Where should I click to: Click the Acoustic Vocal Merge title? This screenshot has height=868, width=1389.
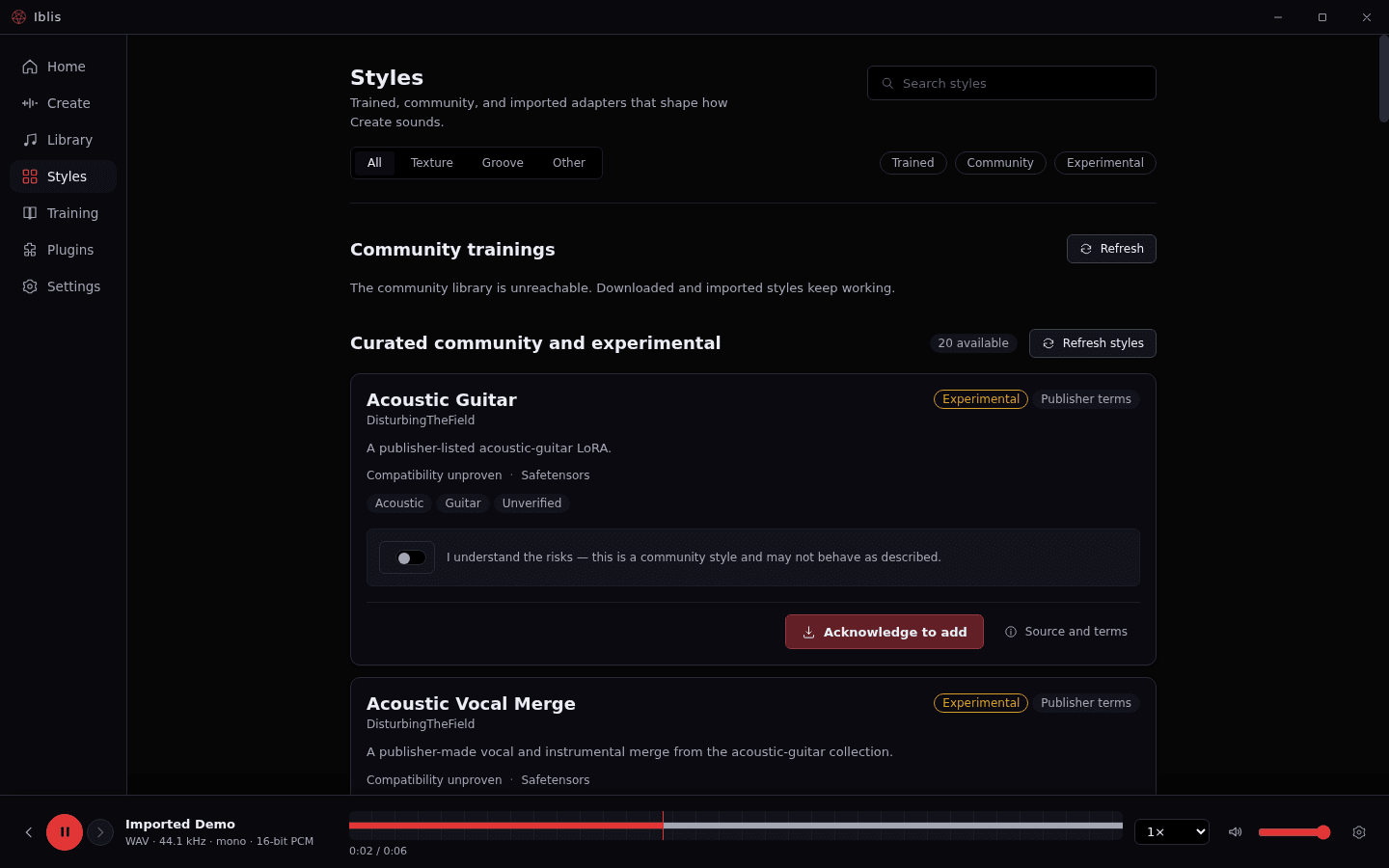(471, 704)
